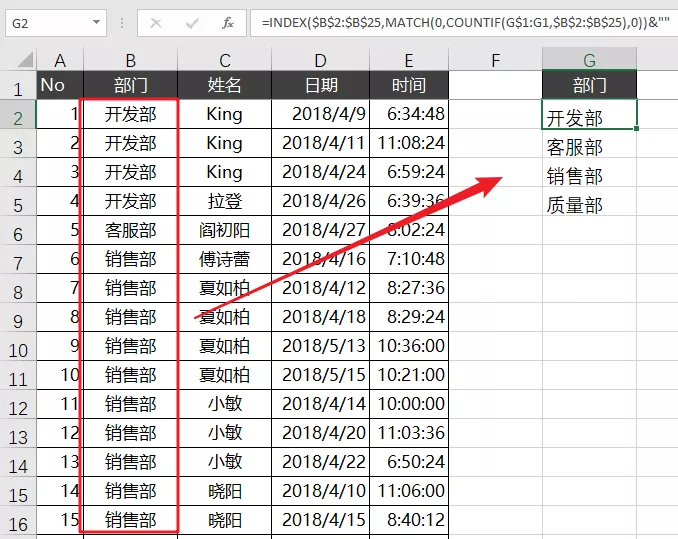Click the time cell 11:08:24
Screen dimensions: 678x539
409,143
